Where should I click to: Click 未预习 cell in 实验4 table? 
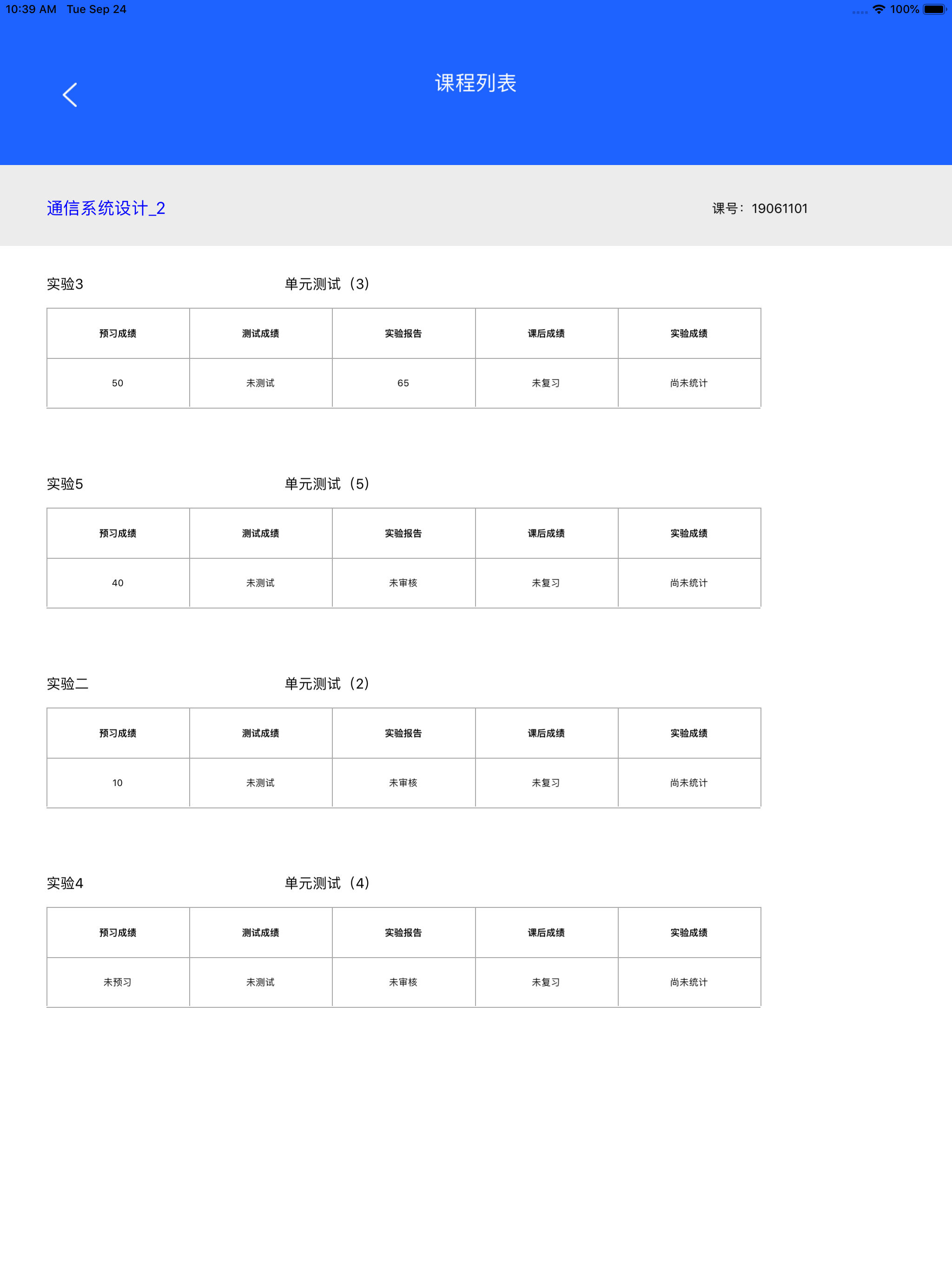[118, 982]
